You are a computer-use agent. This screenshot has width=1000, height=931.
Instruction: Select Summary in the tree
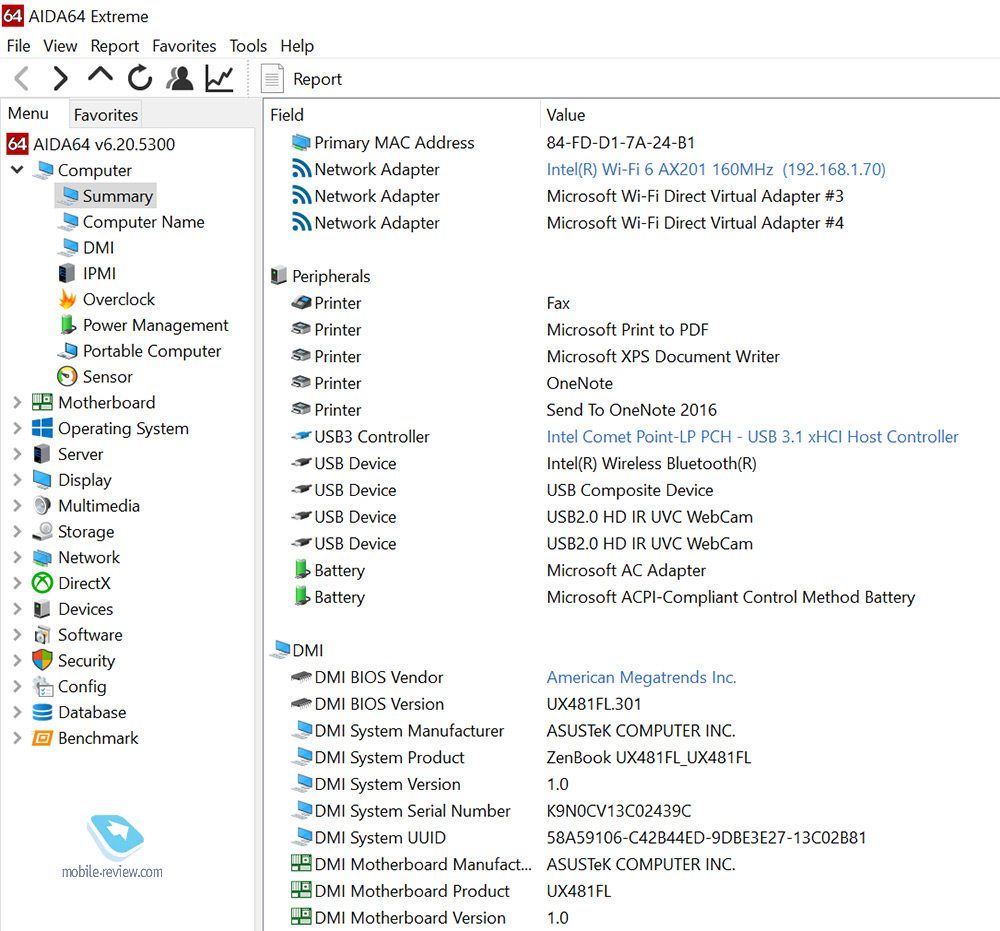click(117, 196)
